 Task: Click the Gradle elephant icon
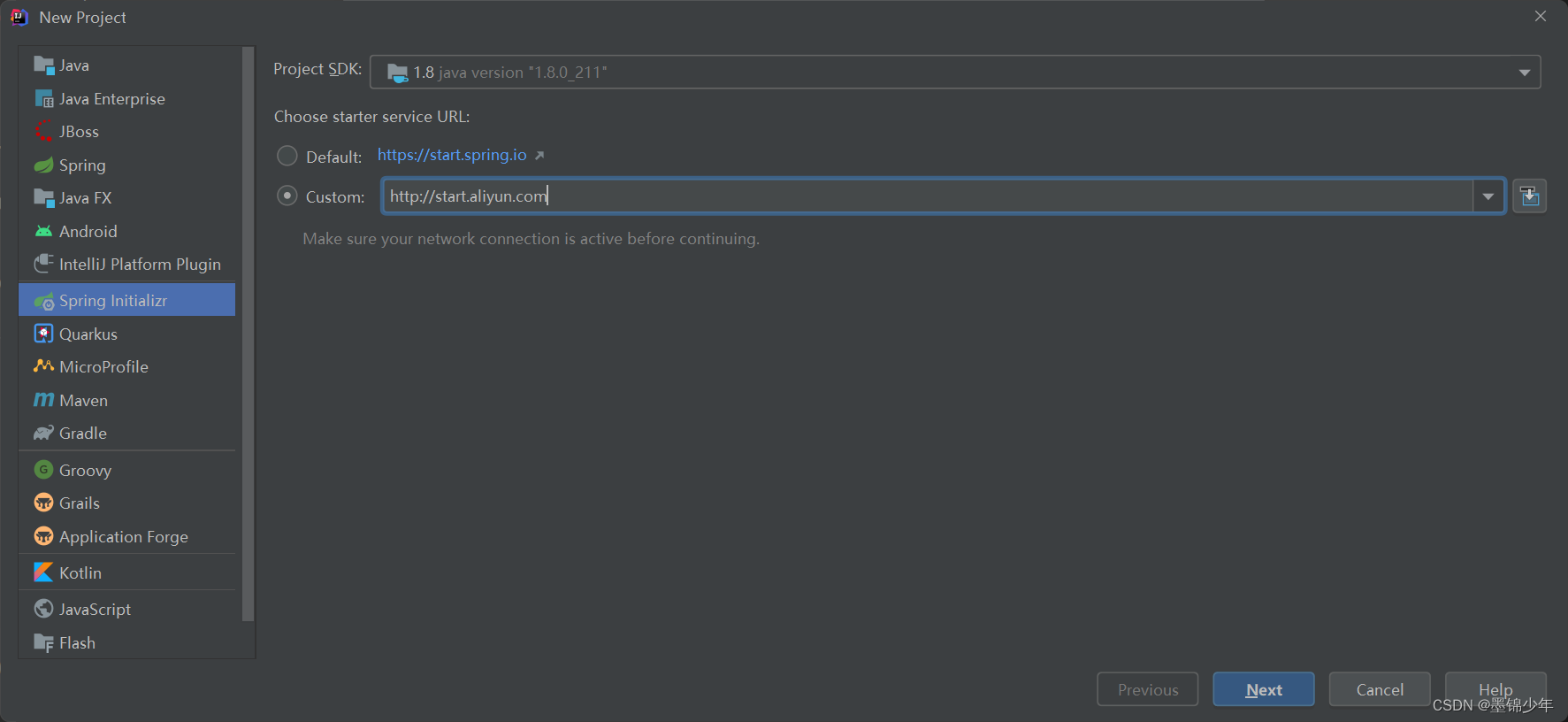(43, 433)
